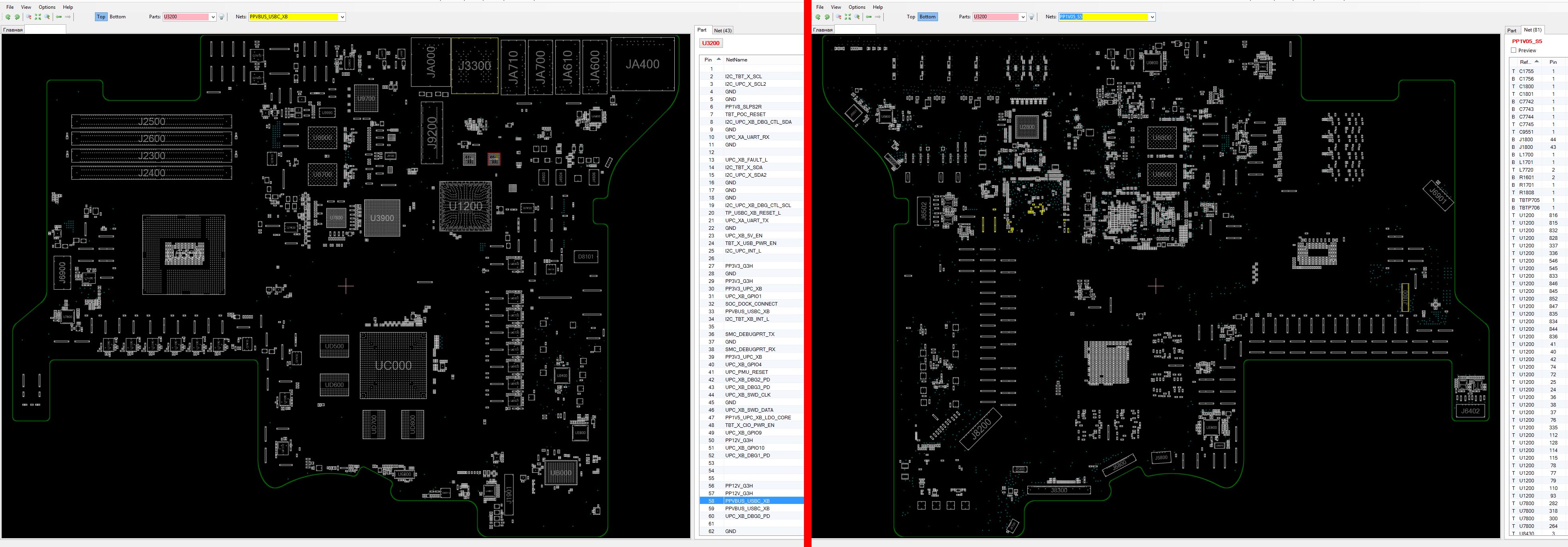Click the U1200 chip on left board
1568x547 pixels.
tap(466, 206)
